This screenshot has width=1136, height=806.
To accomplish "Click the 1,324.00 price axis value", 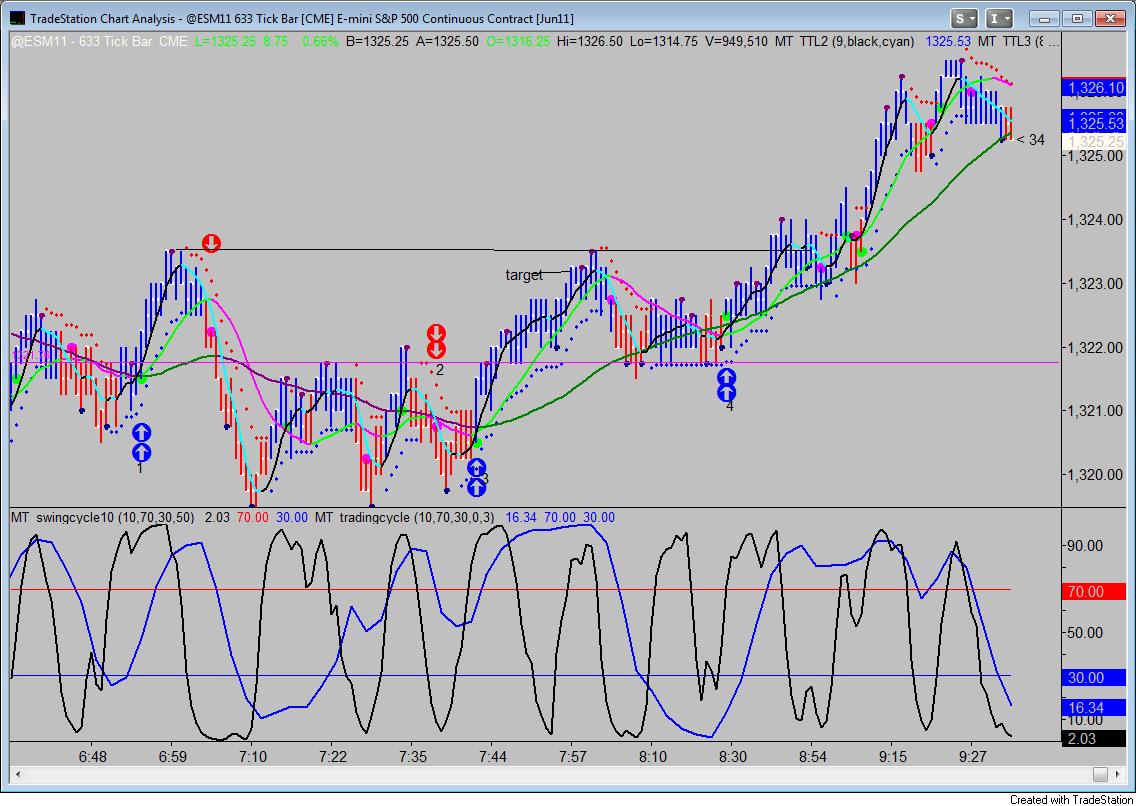I will click(1095, 220).
